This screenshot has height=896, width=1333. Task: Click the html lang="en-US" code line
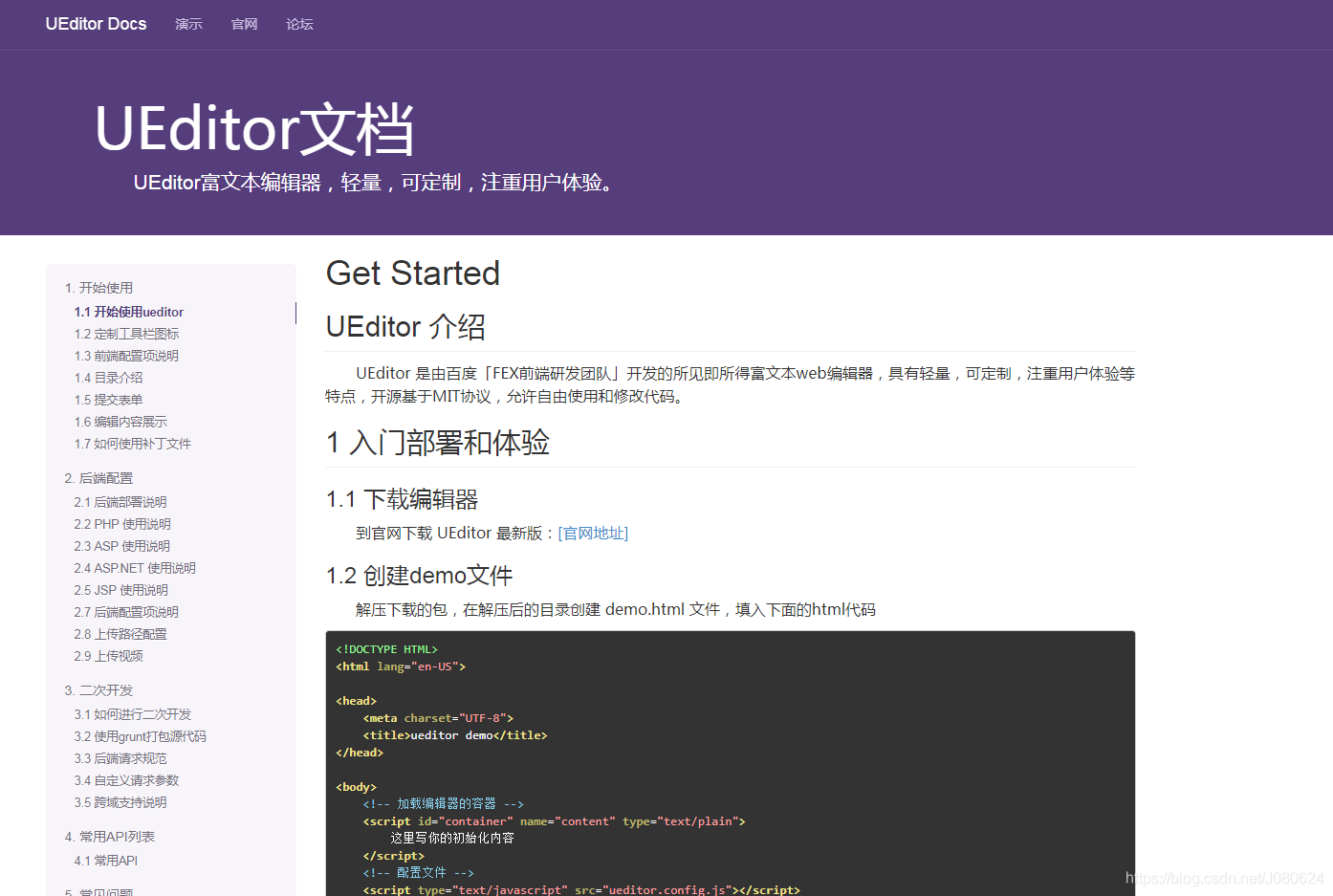[401, 667]
